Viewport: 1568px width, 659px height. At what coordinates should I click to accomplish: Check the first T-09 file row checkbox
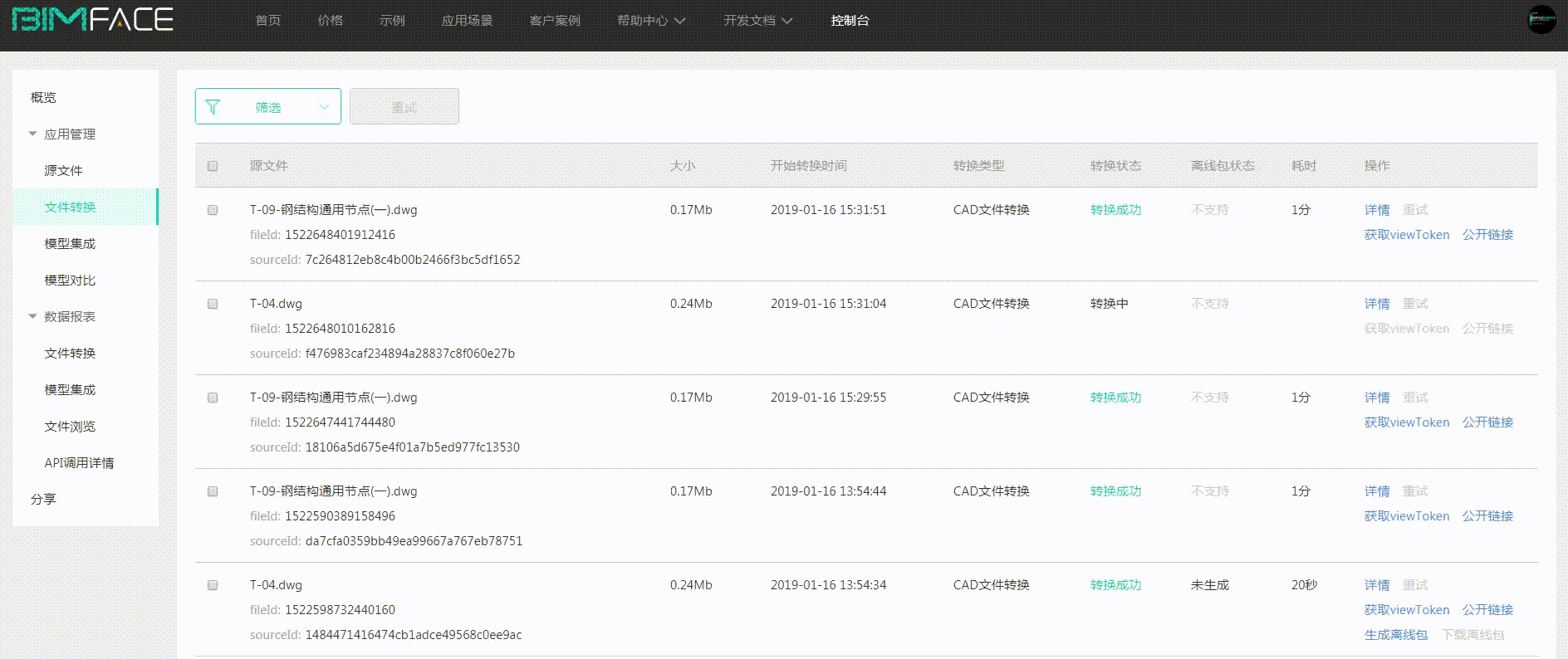coord(213,210)
